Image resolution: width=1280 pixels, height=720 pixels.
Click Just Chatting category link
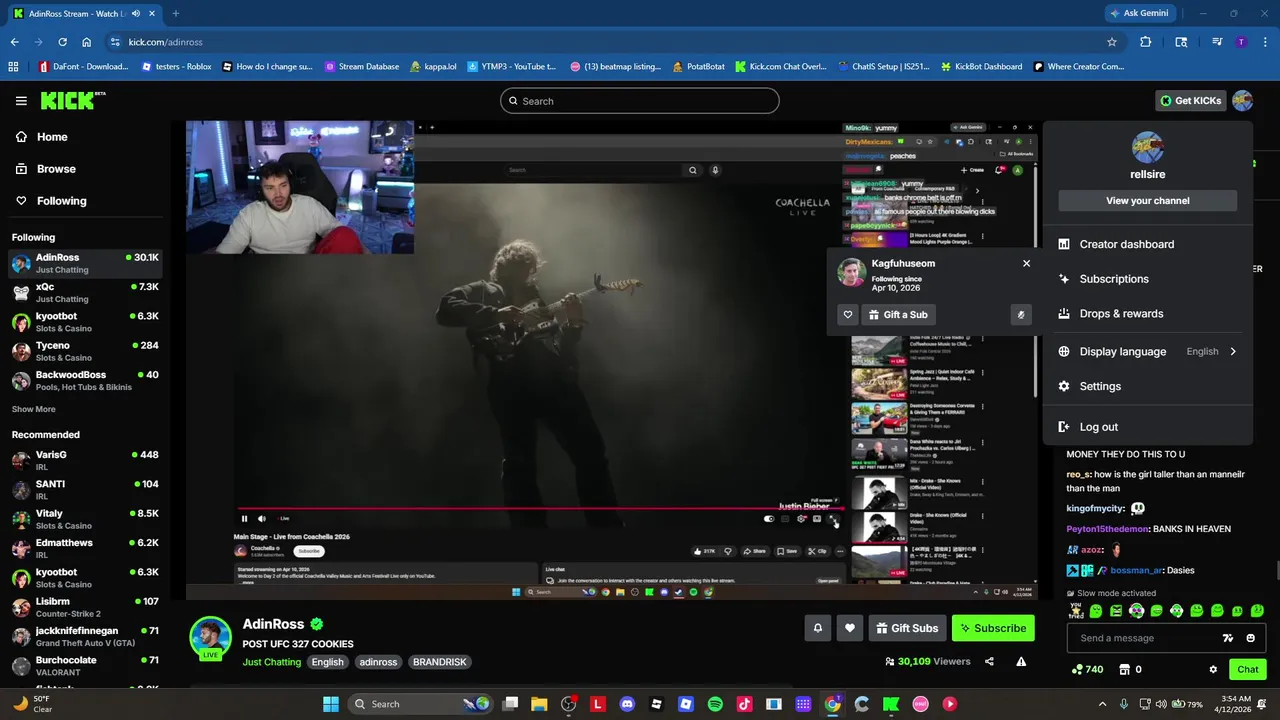[271, 662]
